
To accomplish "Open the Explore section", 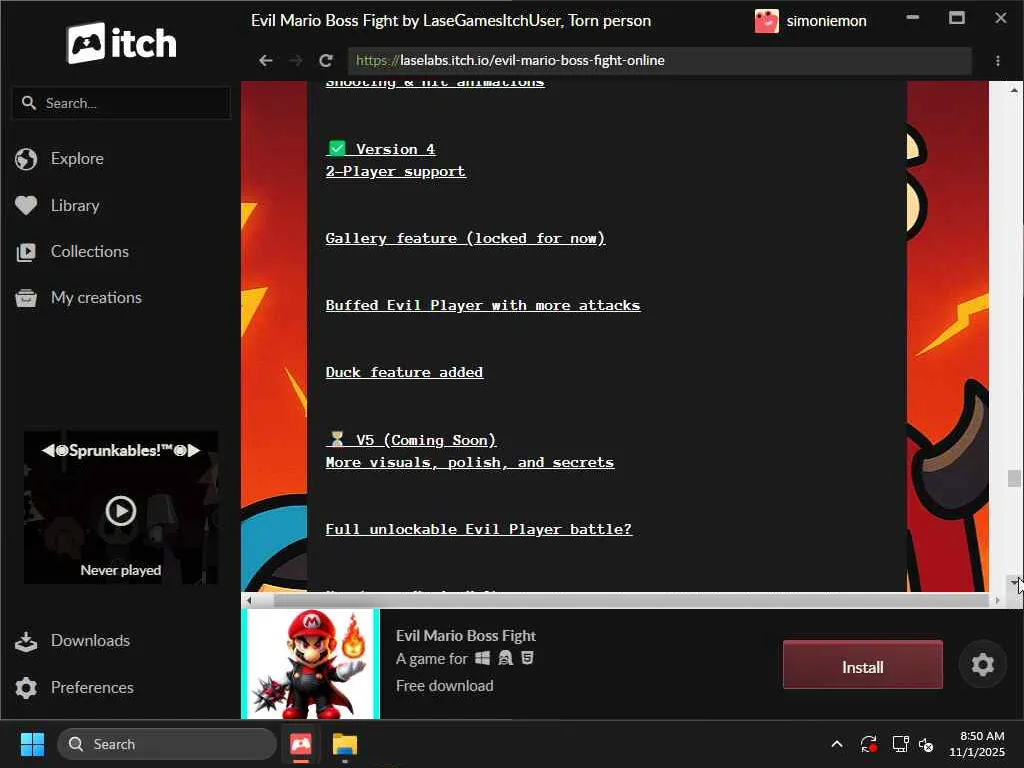I will 77,159.
